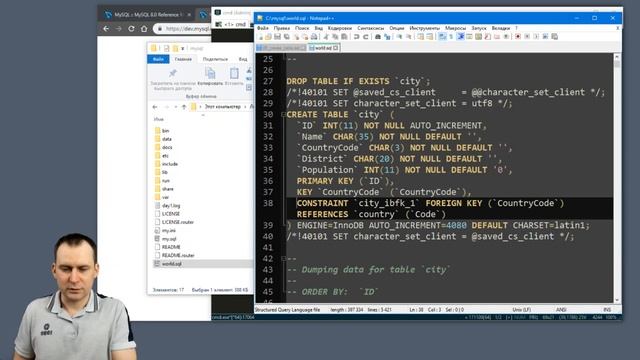This screenshot has height=360, width=640.
Task: Toggle Word Wrap icon in Notepad++ toolbar
Action: [x=442, y=37]
